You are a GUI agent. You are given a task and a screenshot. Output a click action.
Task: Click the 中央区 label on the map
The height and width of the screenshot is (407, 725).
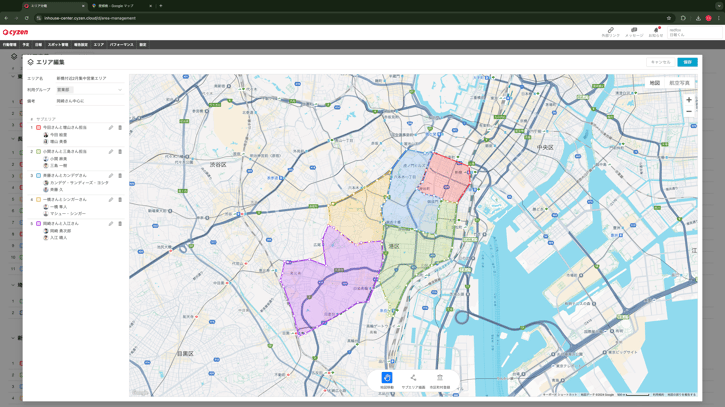[x=545, y=148]
